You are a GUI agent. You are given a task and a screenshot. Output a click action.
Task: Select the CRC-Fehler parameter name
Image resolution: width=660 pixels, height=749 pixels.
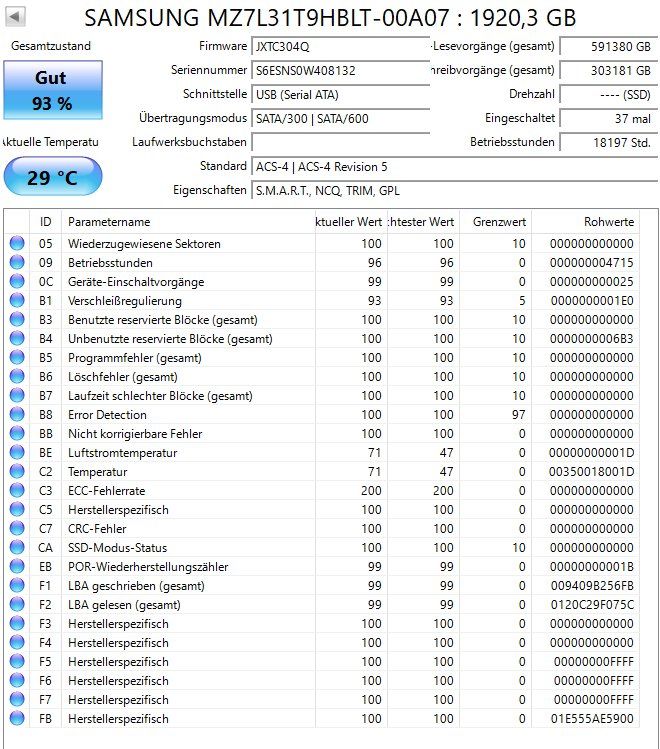[x=97, y=529]
